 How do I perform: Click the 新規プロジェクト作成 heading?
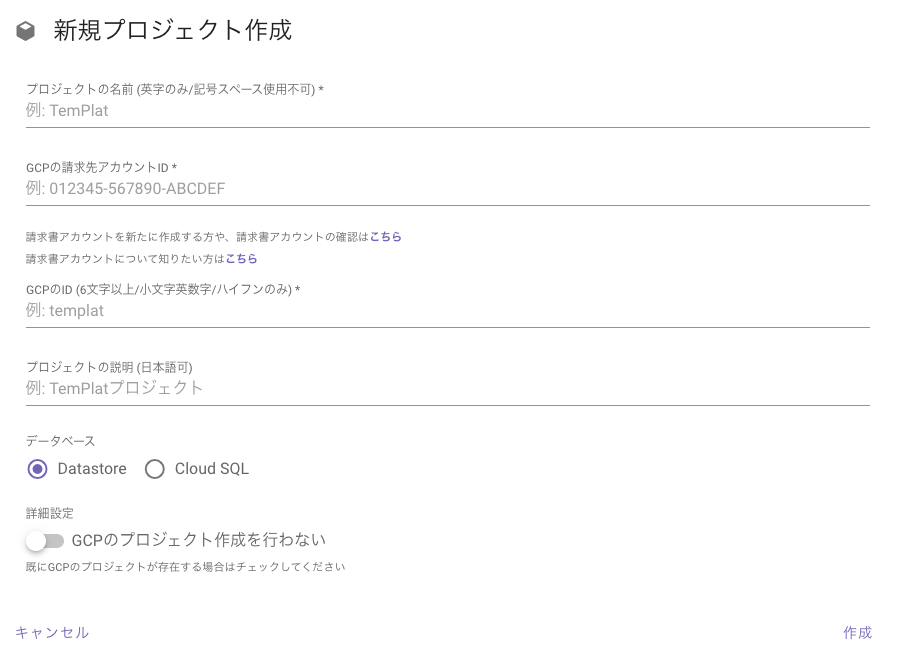[x=173, y=30]
